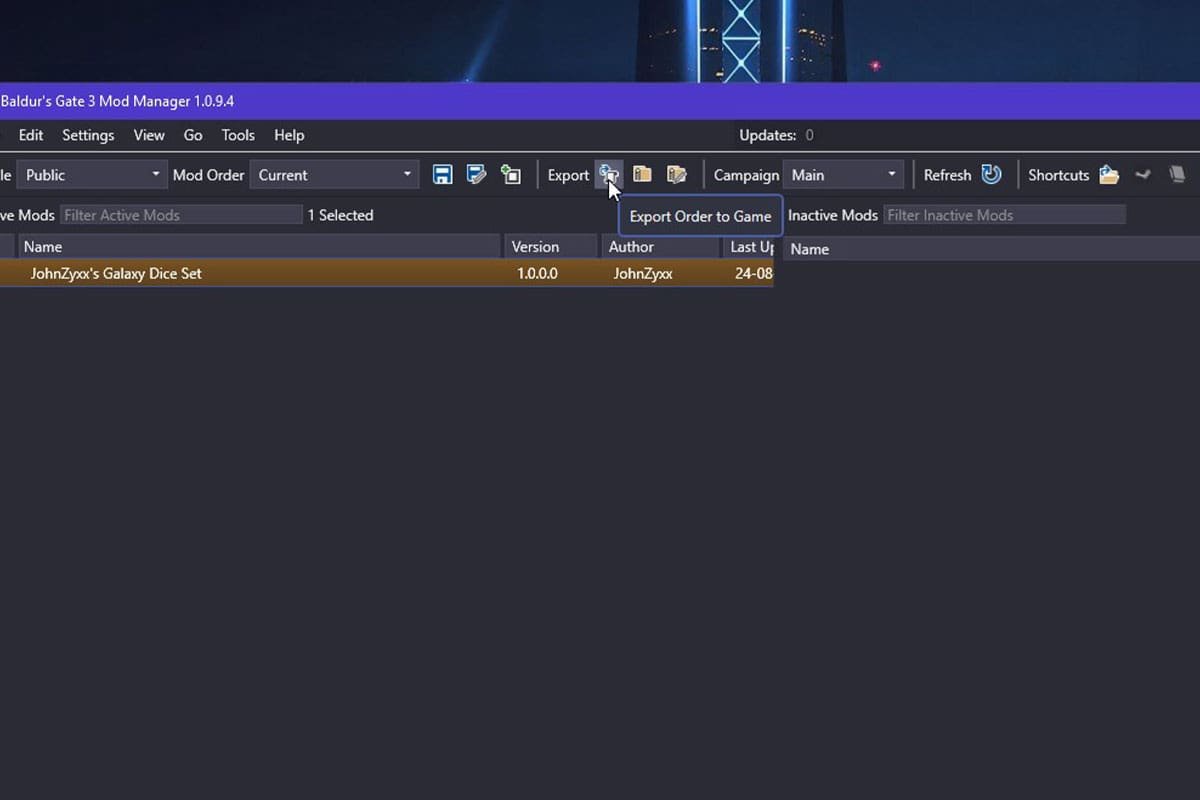Click the 1 Selected status text
The image size is (1200, 800).
tap(340, 215)
